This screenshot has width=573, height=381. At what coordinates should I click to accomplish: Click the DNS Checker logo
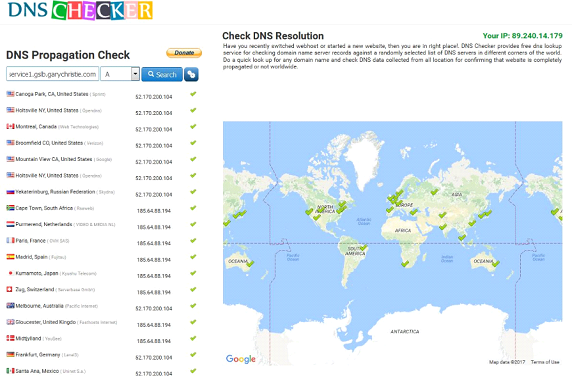(80, 10)
